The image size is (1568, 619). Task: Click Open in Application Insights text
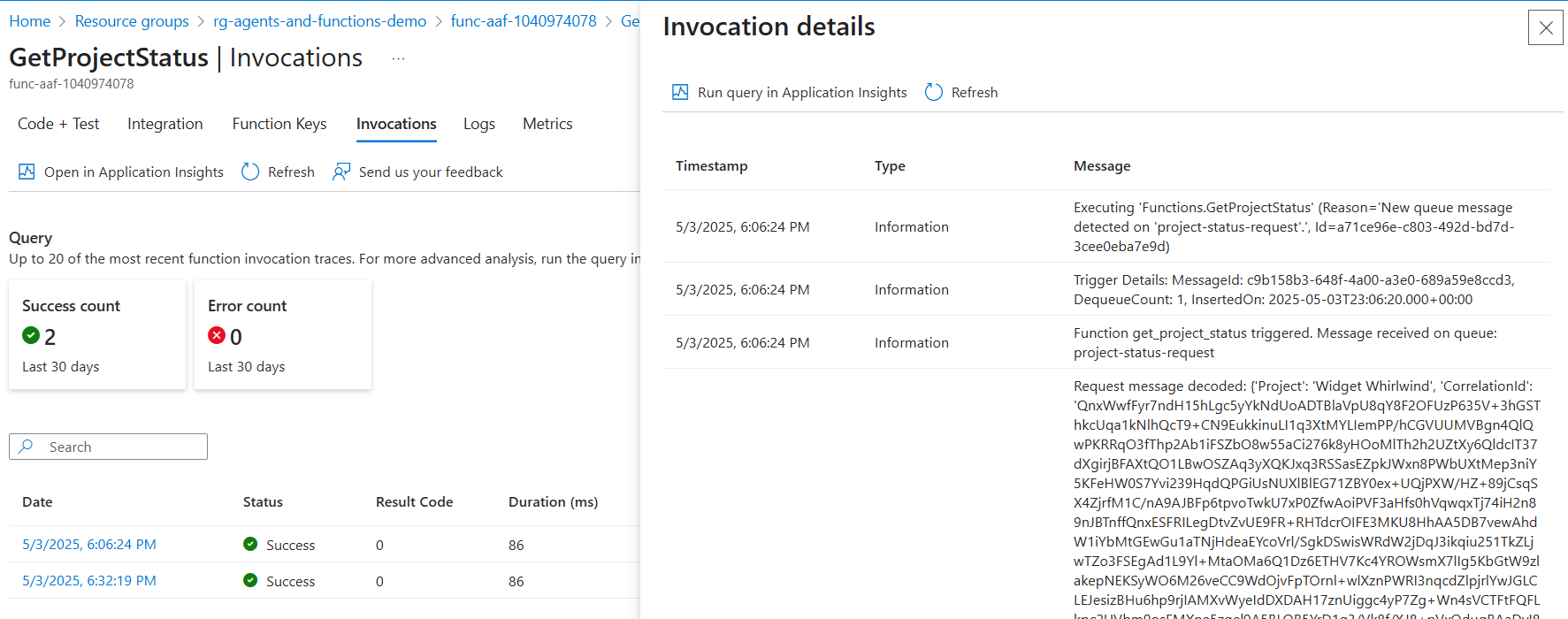point(134,172)
